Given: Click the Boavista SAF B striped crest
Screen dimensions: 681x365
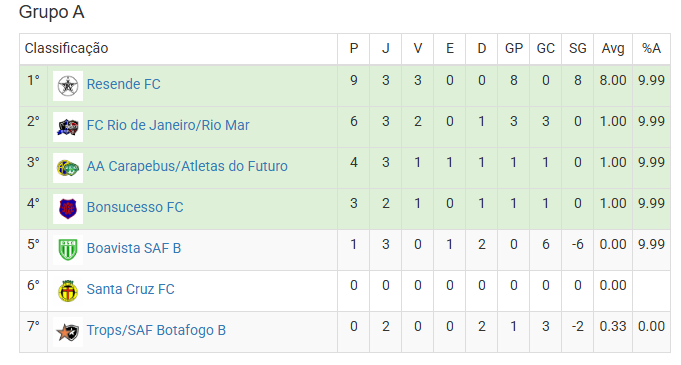Looking at the screenshot, I should 68,250.
